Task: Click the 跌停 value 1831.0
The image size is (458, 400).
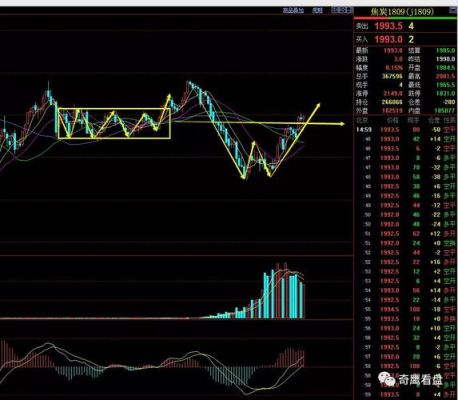Action: (x=446, y=94)
